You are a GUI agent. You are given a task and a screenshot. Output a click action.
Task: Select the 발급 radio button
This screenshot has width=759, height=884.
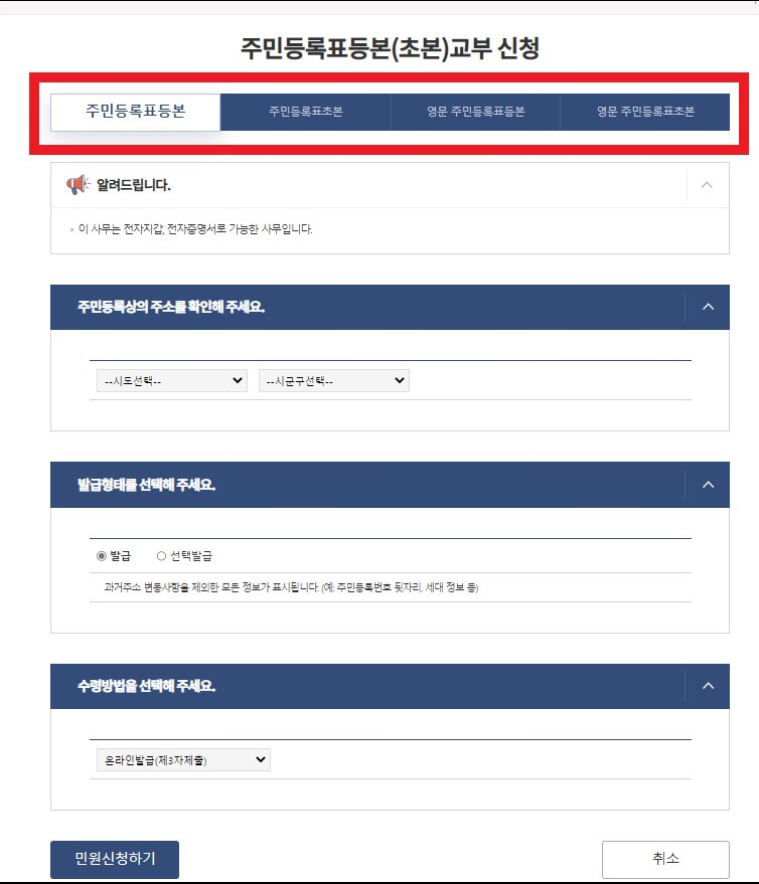coord(102,556)
